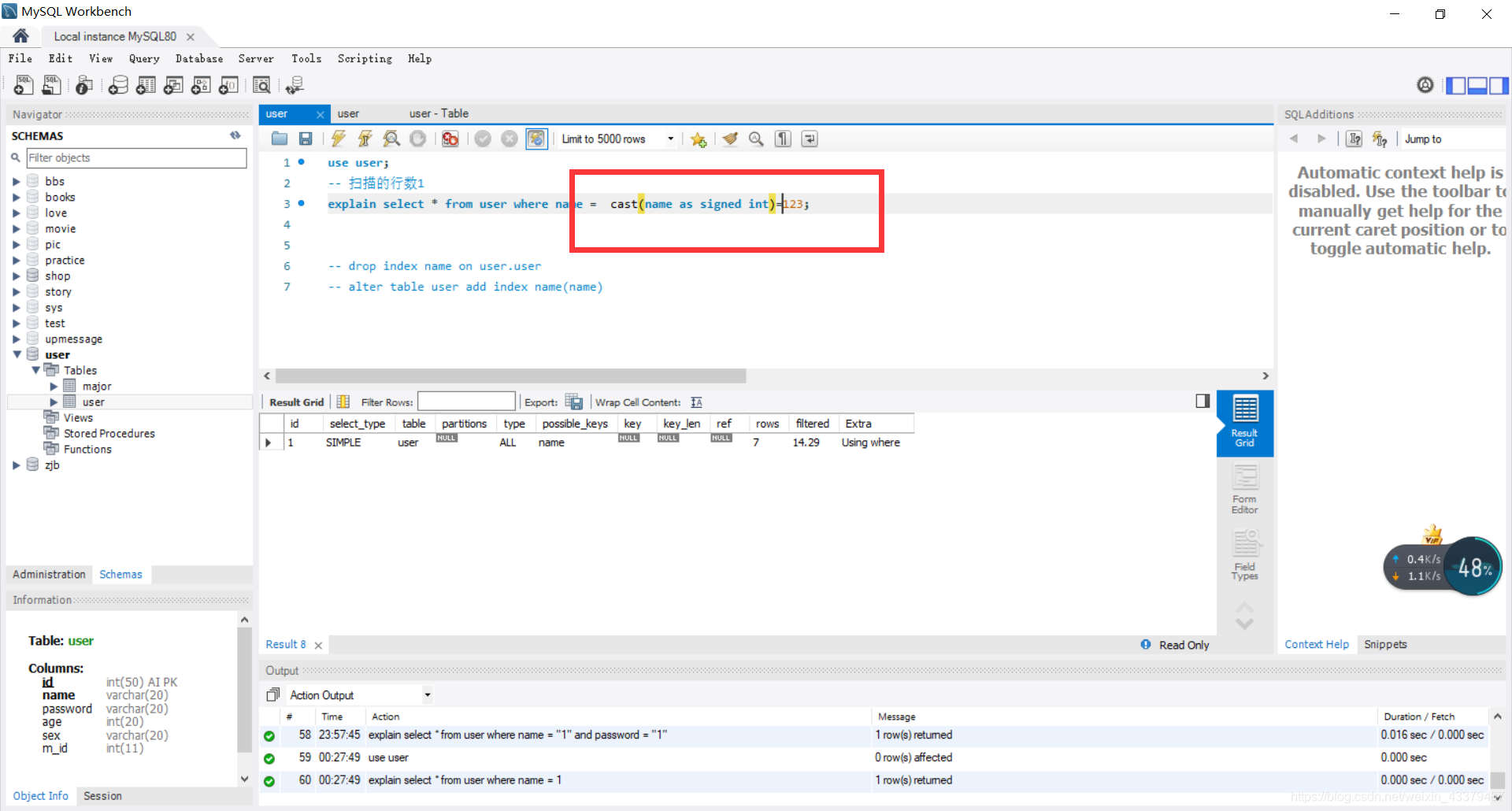Expand the bbs schema
The height and width of the screenshot is (811, 1512).
coord(16,182)
